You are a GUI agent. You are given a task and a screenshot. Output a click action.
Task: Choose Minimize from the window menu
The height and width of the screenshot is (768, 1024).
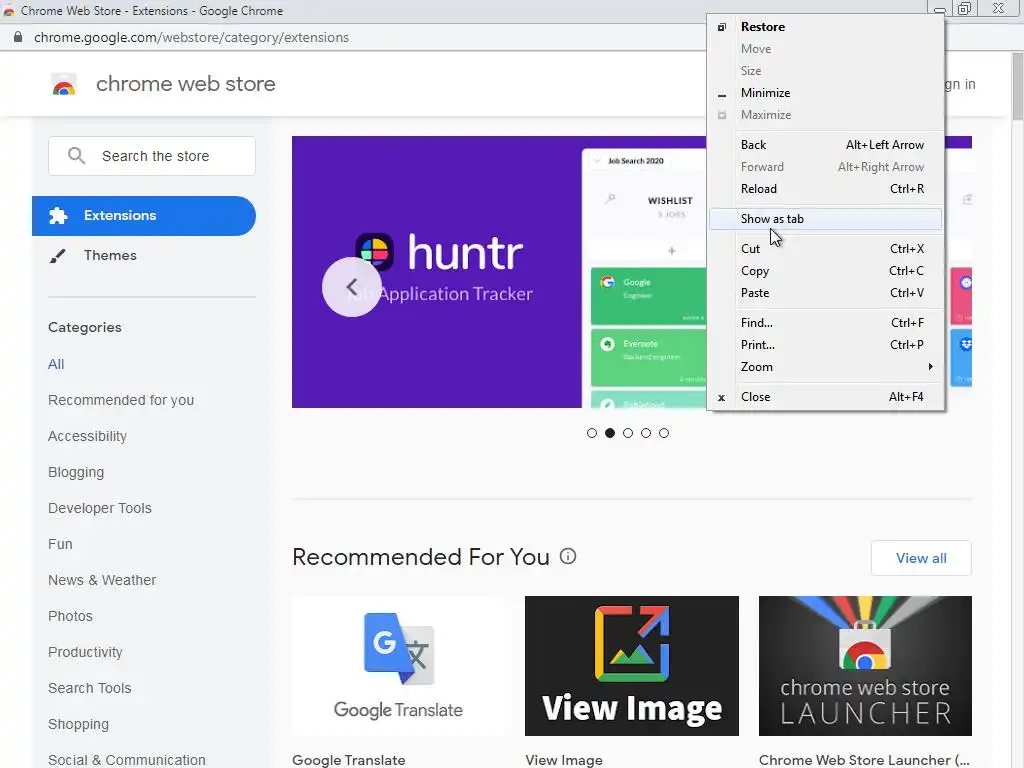[x=825, y=93]
